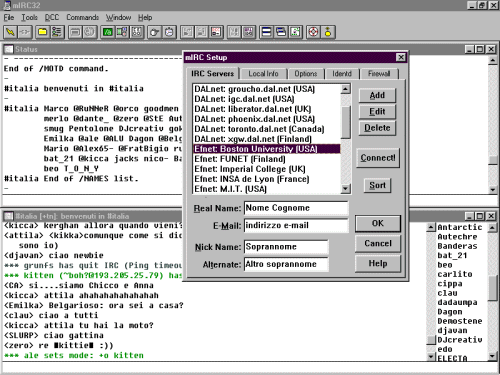Click the Delete server button

(377, 128)
